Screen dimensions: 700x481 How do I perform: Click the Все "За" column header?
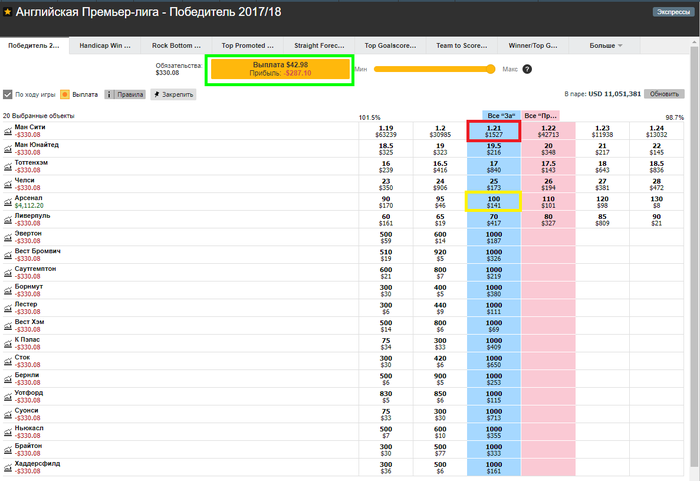pyautogui.click(x=501, y=116)
